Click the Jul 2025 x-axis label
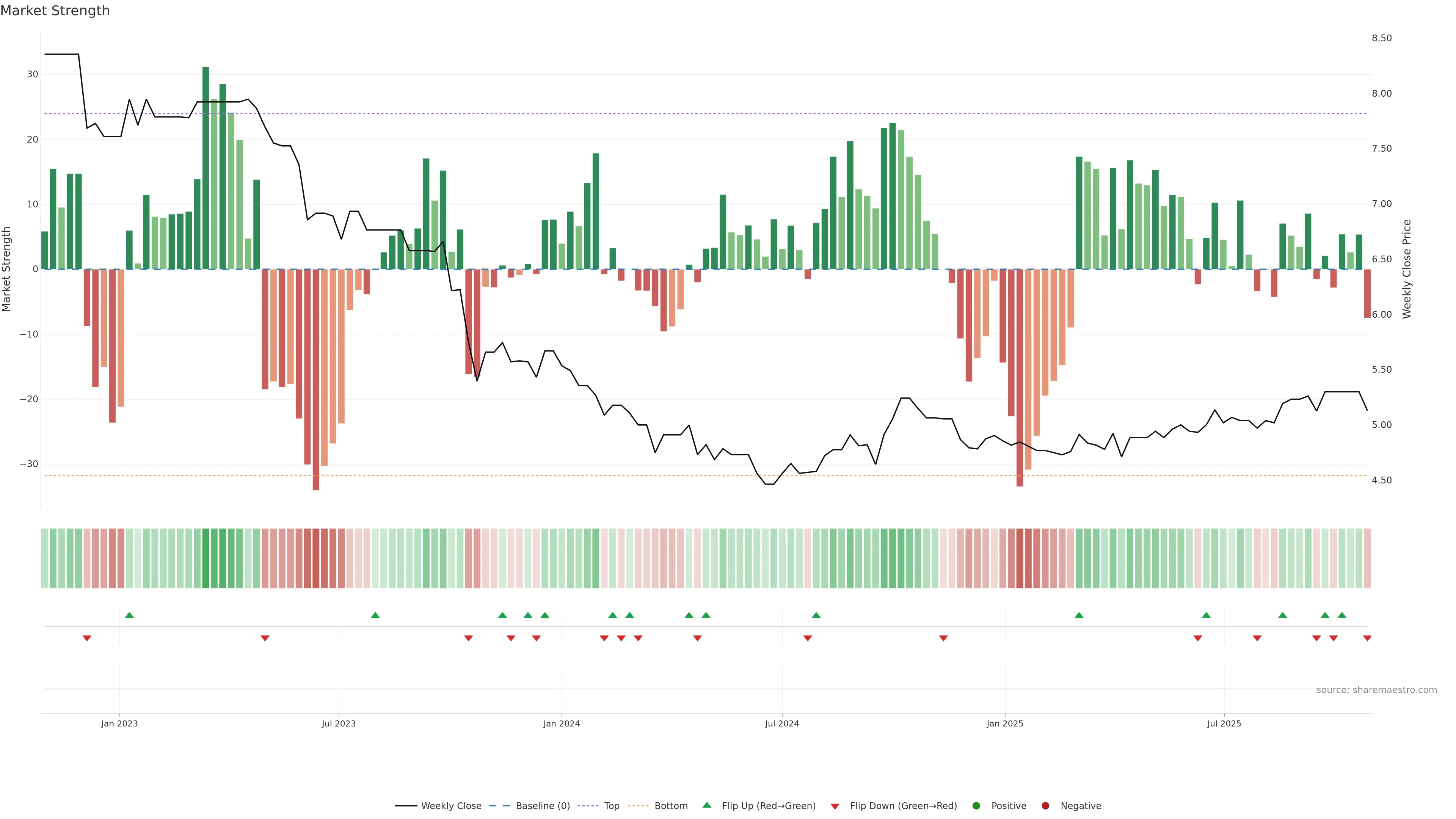Screen dimensions: 1456x819 click(x=1224, y=723)
